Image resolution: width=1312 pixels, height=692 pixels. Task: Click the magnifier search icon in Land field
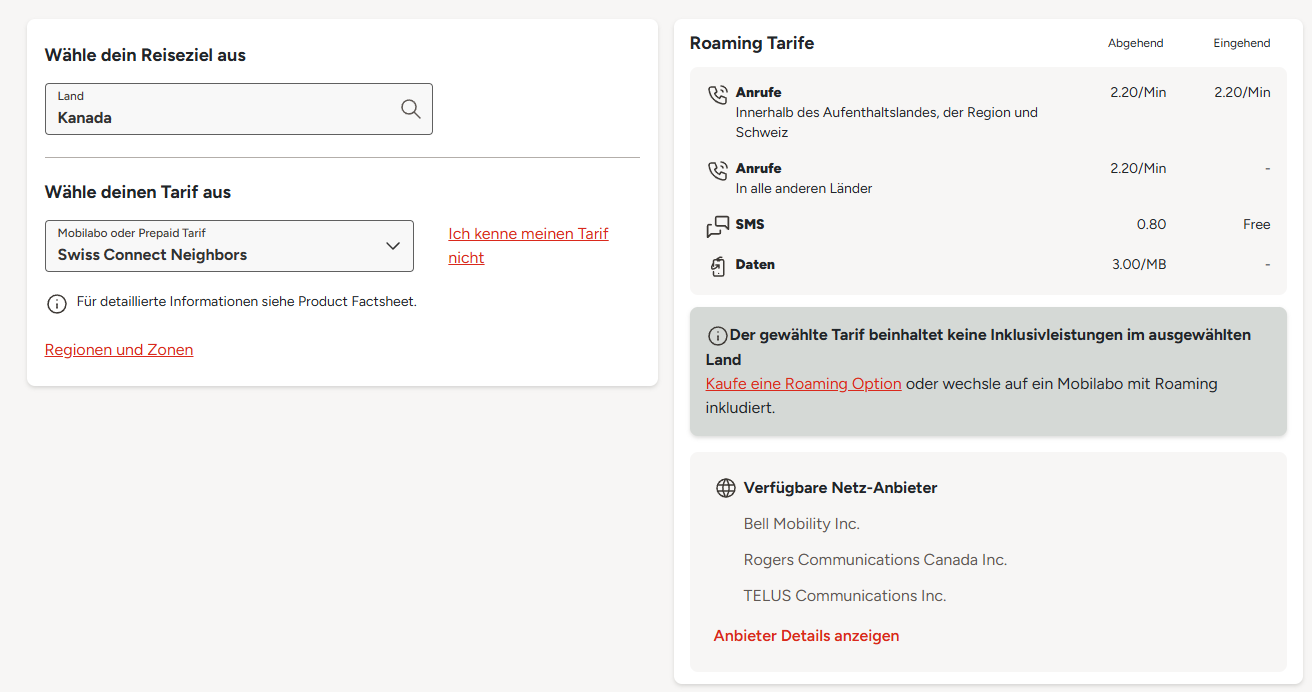[x=410, y=109]
